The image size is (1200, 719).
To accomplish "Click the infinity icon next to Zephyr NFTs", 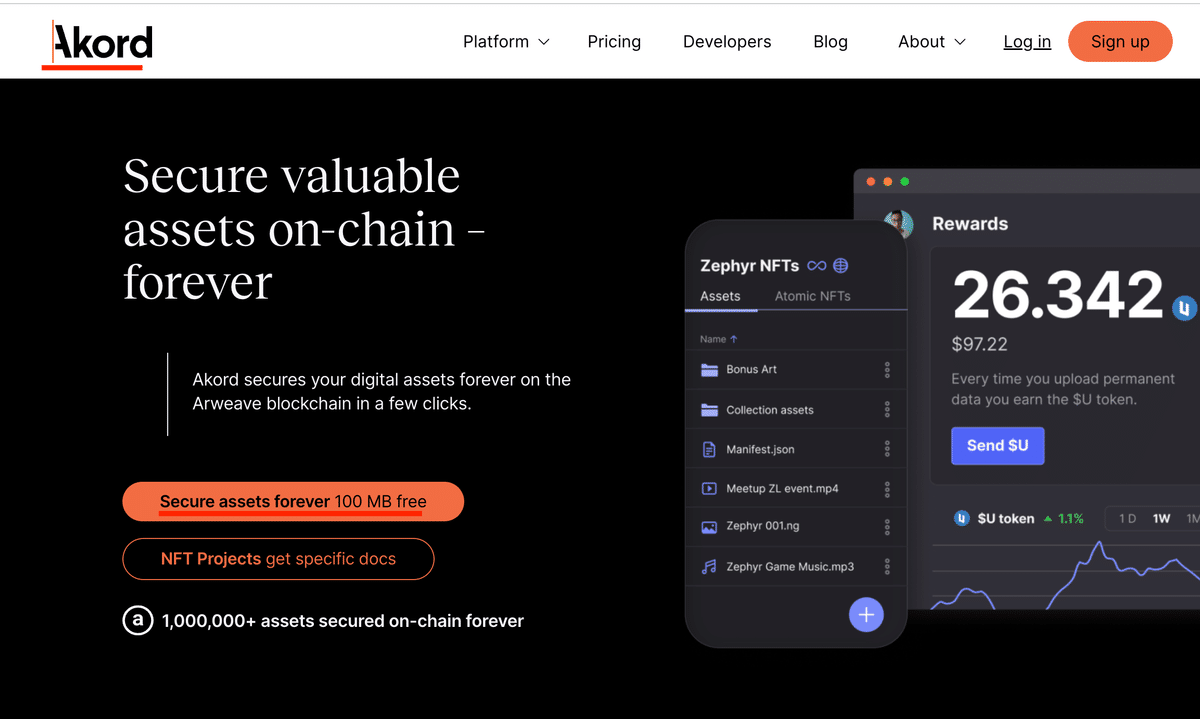I will (817, 266).
